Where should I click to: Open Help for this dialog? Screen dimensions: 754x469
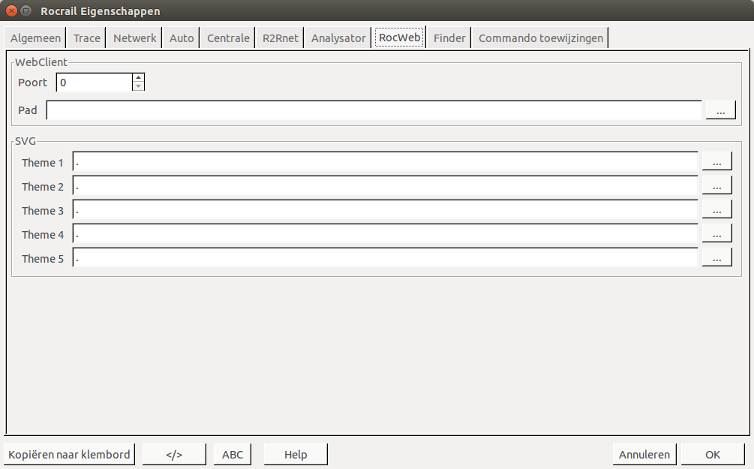[x=295, y=454]
